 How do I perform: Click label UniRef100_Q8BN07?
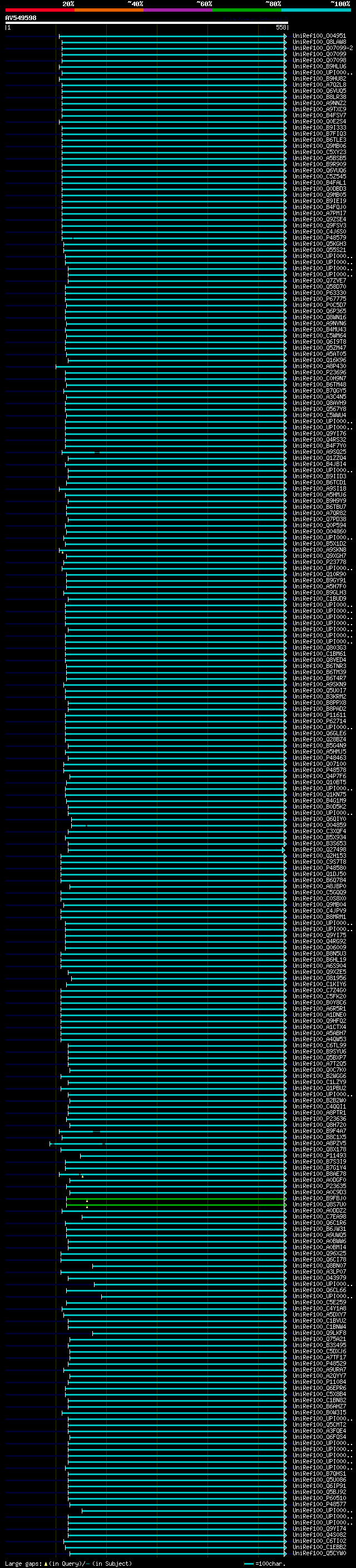pyautogui.click(x=319, y=1265)
